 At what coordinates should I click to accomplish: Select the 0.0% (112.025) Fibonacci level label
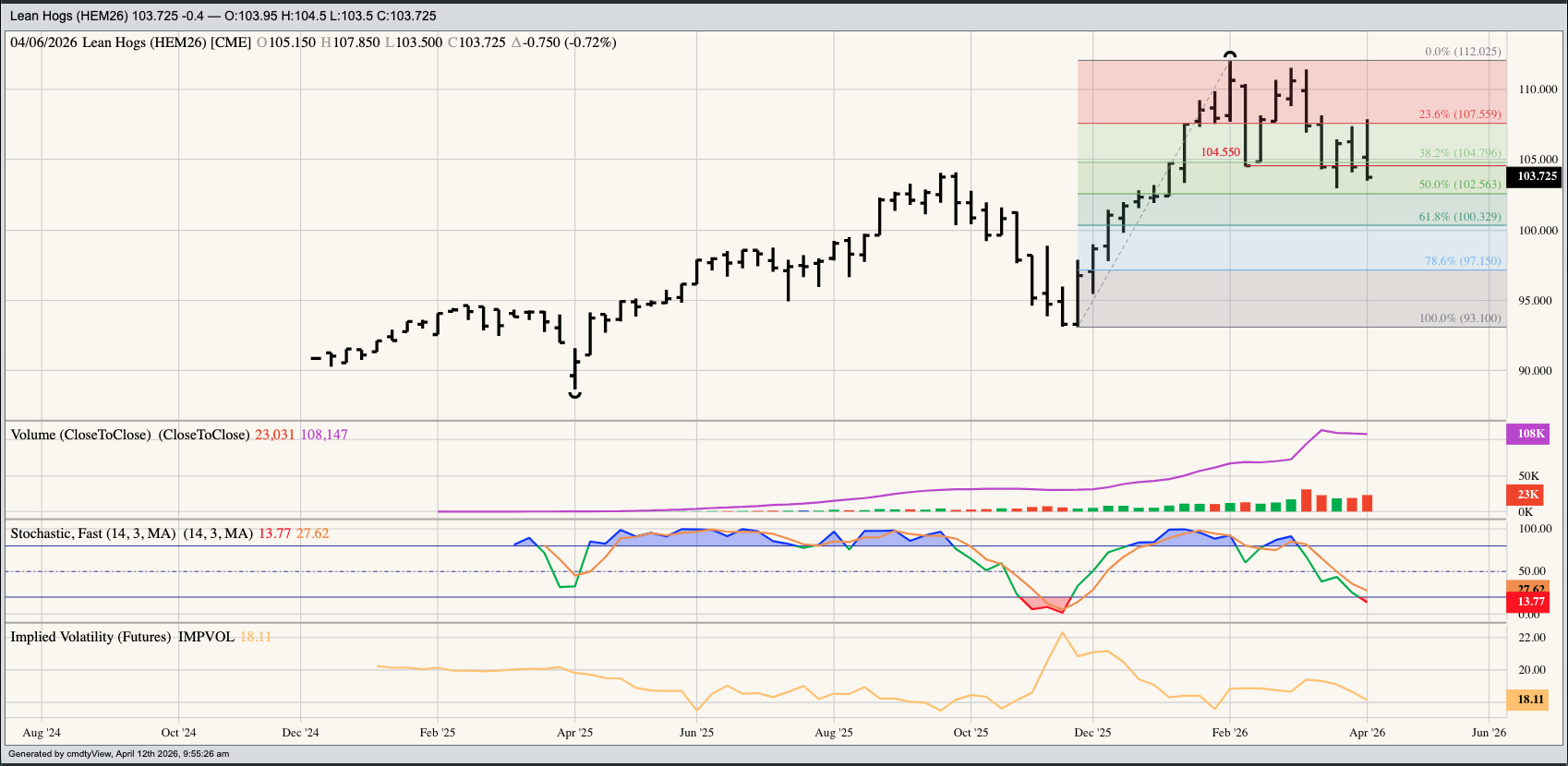1463,52
